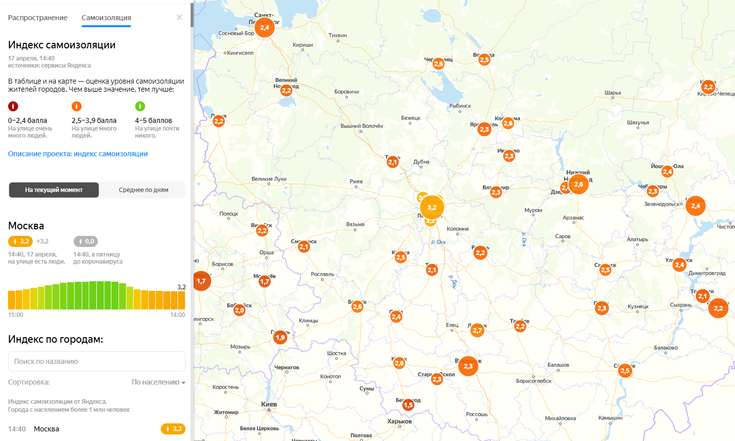Click the grey 0,0 pre-coronavirus badge
The width and height of the screenshot is (735, 441).
[x=85, y=241]
